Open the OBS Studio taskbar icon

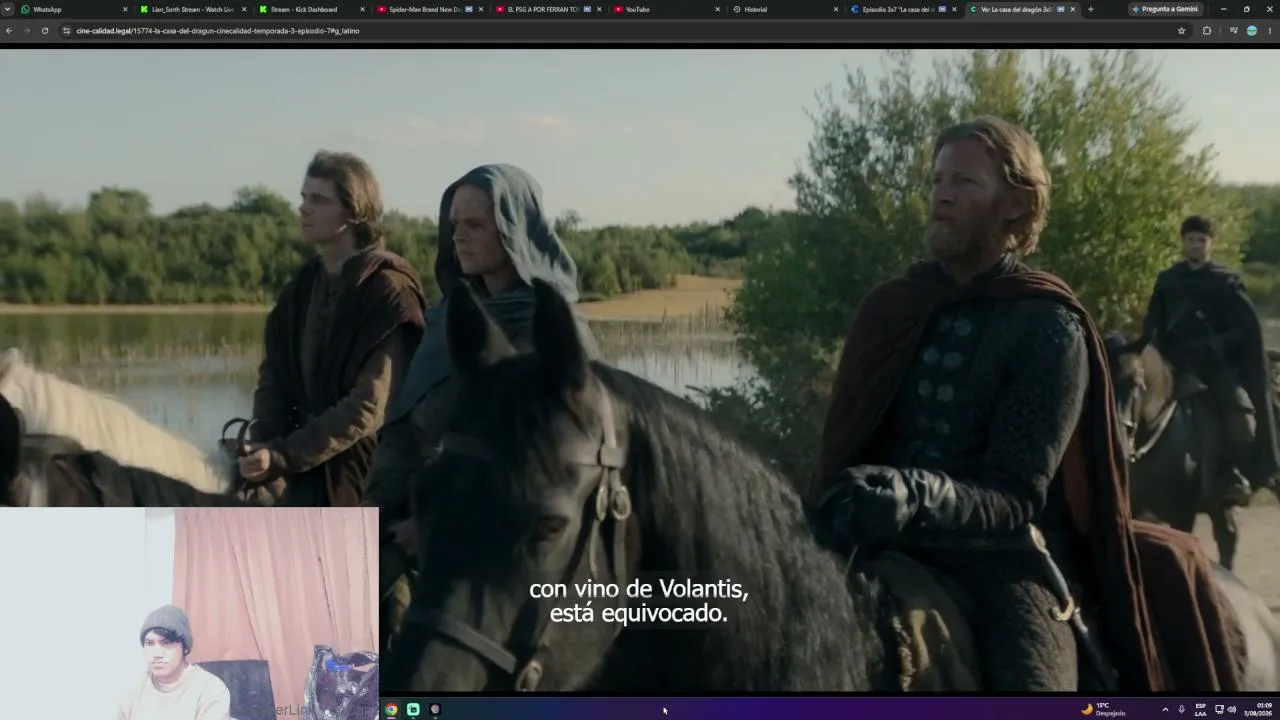click(435, 710)
